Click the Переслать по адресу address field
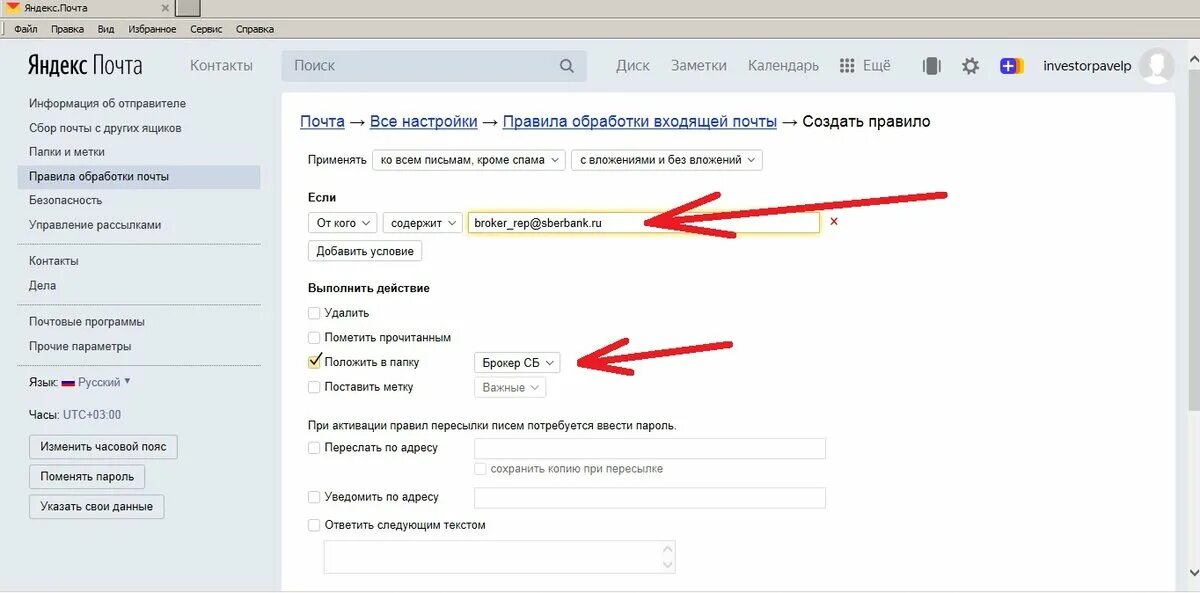The height and width of the screenshot is (593, 1200). 650,448
